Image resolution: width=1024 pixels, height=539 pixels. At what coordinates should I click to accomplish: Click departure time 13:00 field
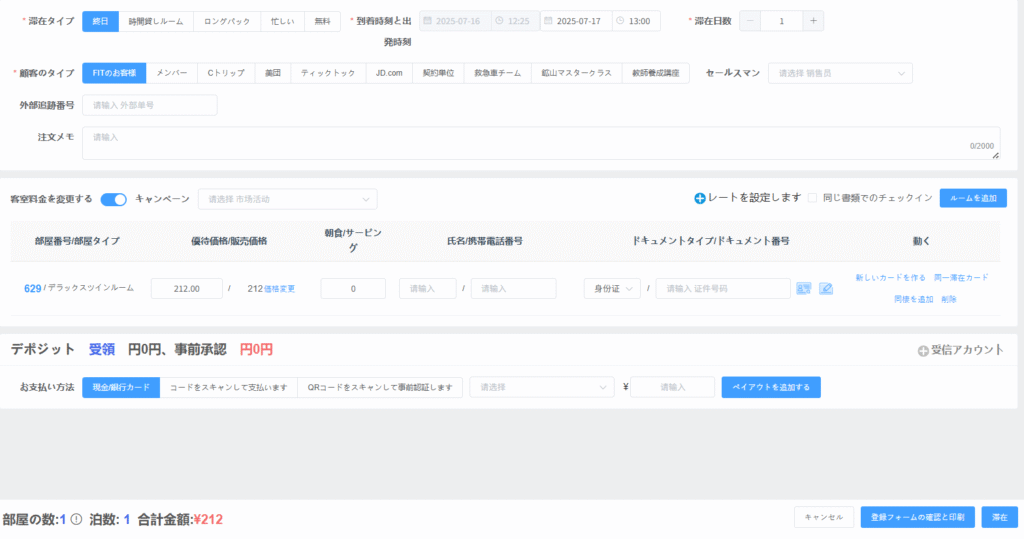click(x=636, y=21)
